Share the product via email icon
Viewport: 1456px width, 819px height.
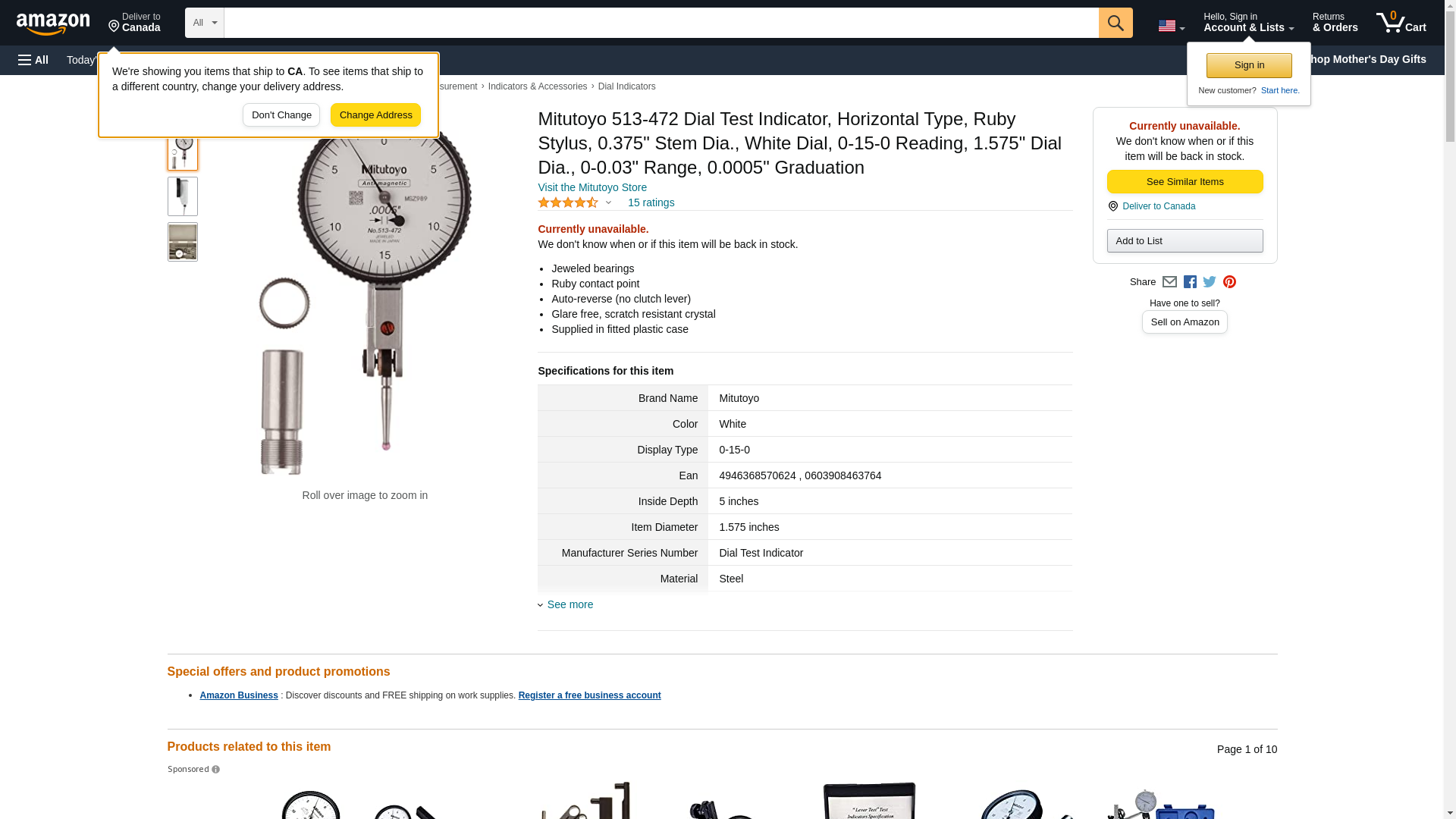1169,282
